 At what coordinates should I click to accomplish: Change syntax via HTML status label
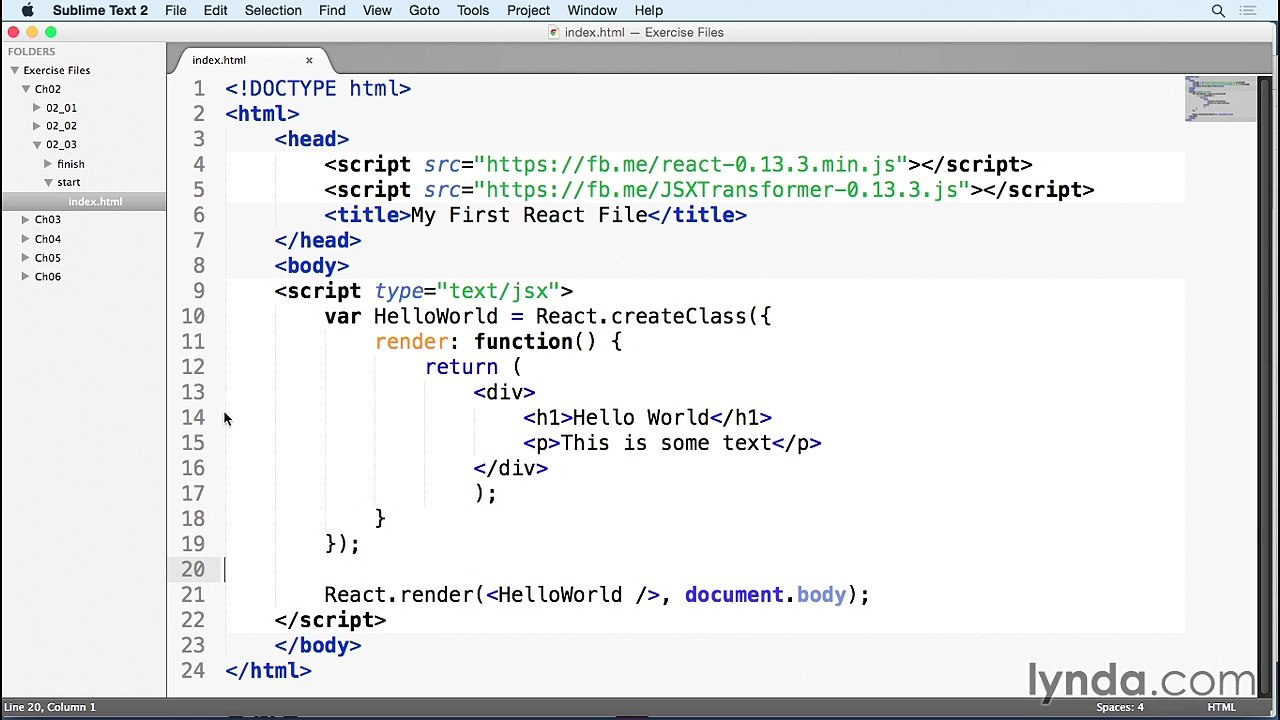1221,707
